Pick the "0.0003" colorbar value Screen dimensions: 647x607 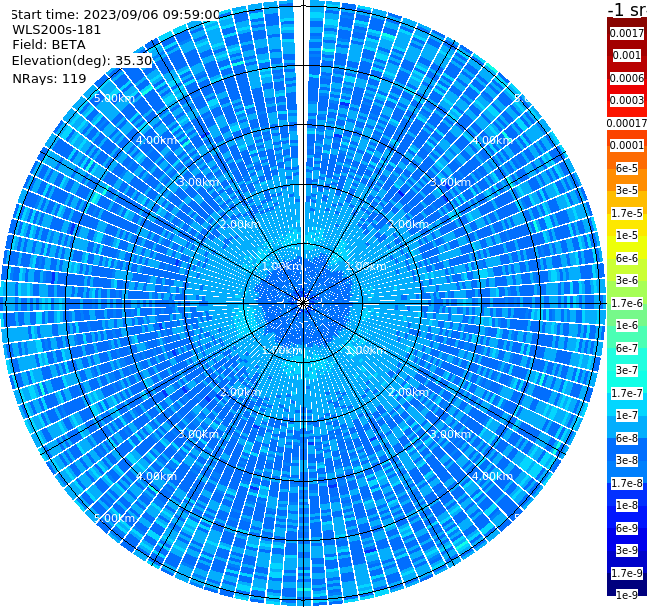[x=627, y=100]
